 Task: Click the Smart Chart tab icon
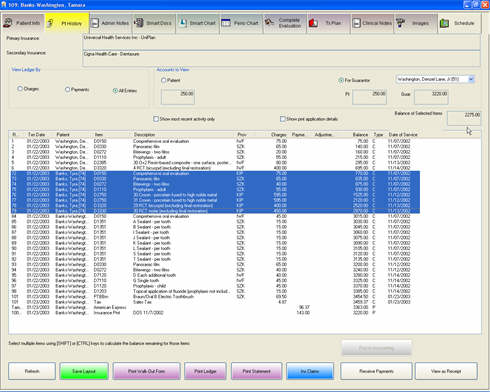[x=183, y=23]
